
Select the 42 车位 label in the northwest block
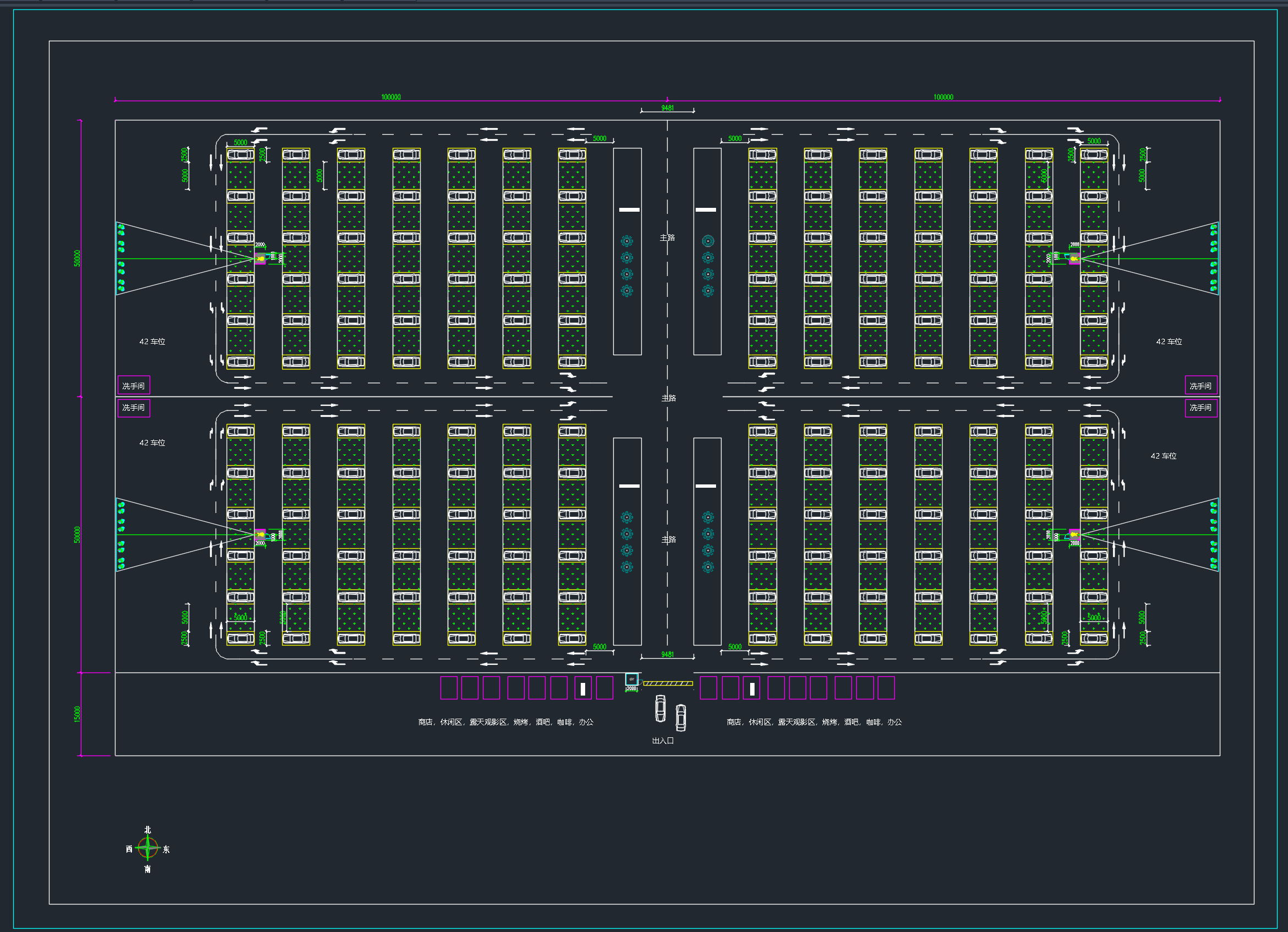pos(152,341)
